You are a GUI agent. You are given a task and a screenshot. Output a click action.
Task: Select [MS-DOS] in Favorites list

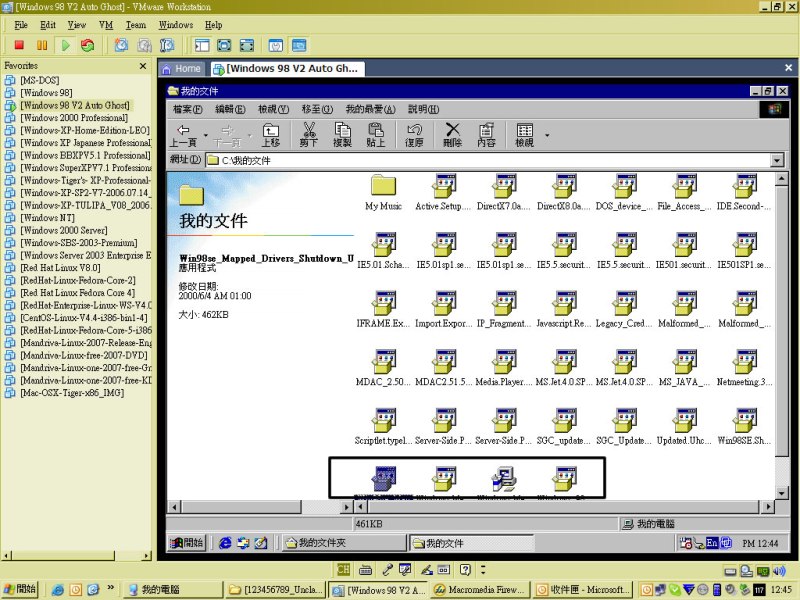[40, 80]
